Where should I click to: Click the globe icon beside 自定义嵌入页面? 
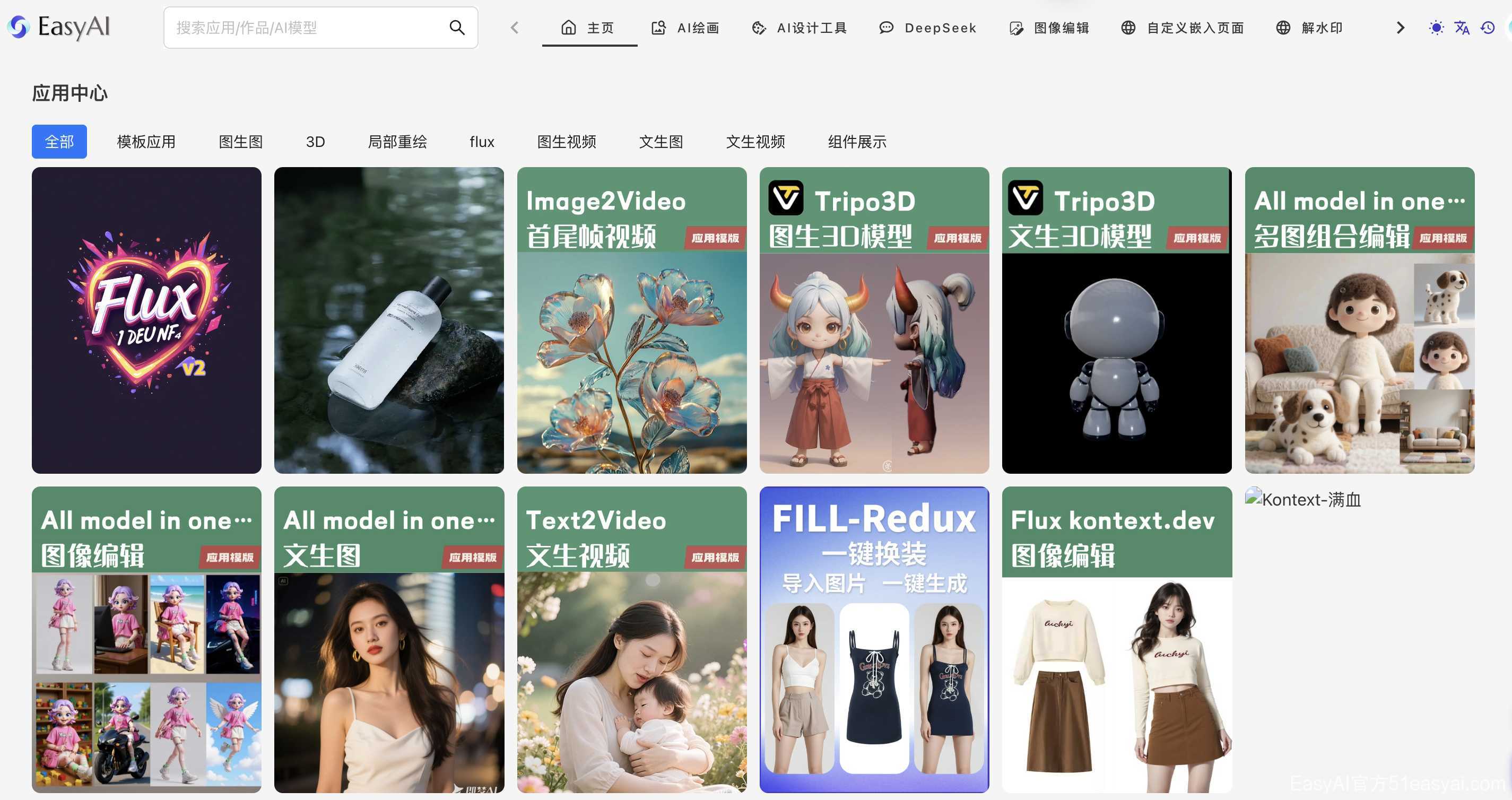click(1128, 28)
